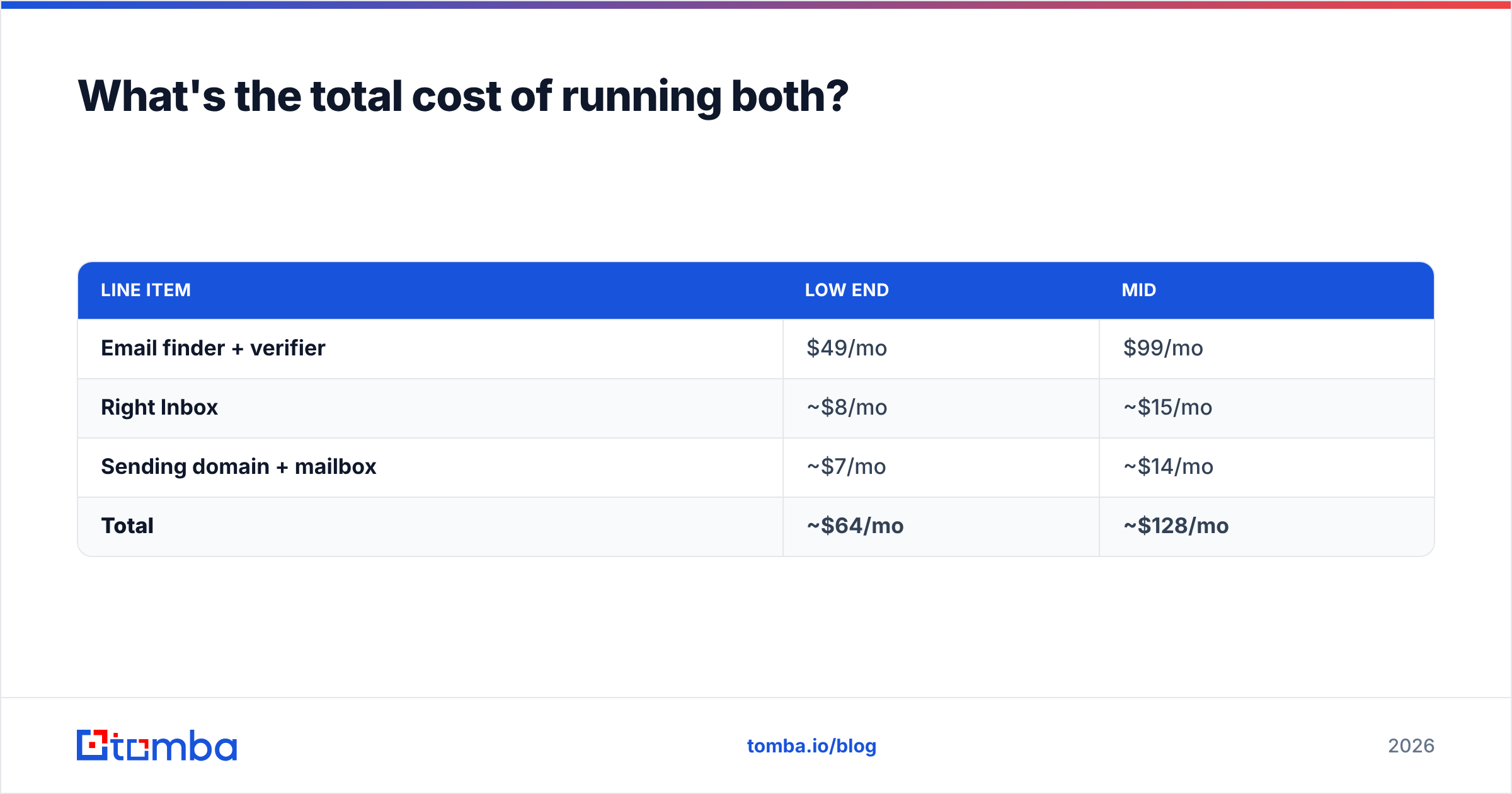Select the "Email finder + verifier" row label
The width and height of the screenshot is (1512, 794).
[x=213, y=348]
